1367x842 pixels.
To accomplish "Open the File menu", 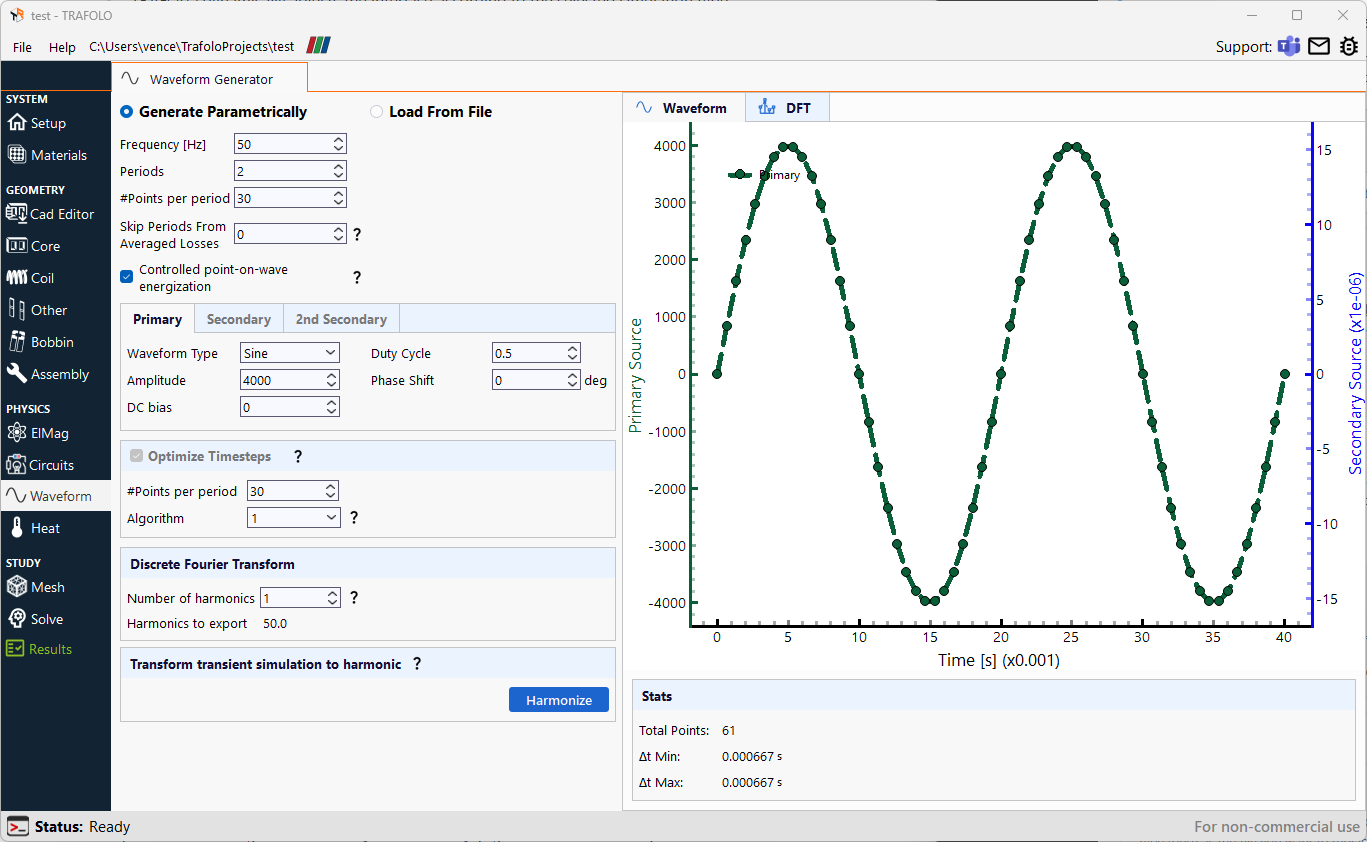I will click(x=22, y=47).
